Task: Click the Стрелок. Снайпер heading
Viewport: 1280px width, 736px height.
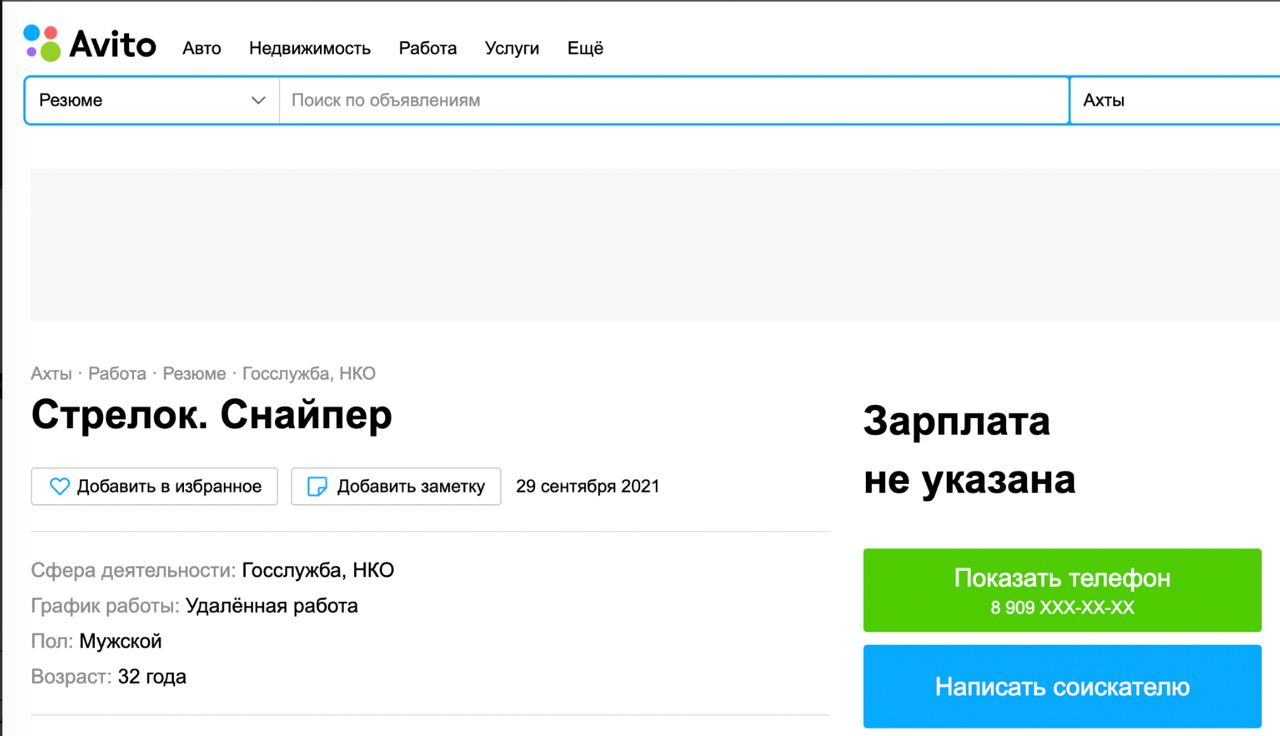Action: click(x=212, y=415)
